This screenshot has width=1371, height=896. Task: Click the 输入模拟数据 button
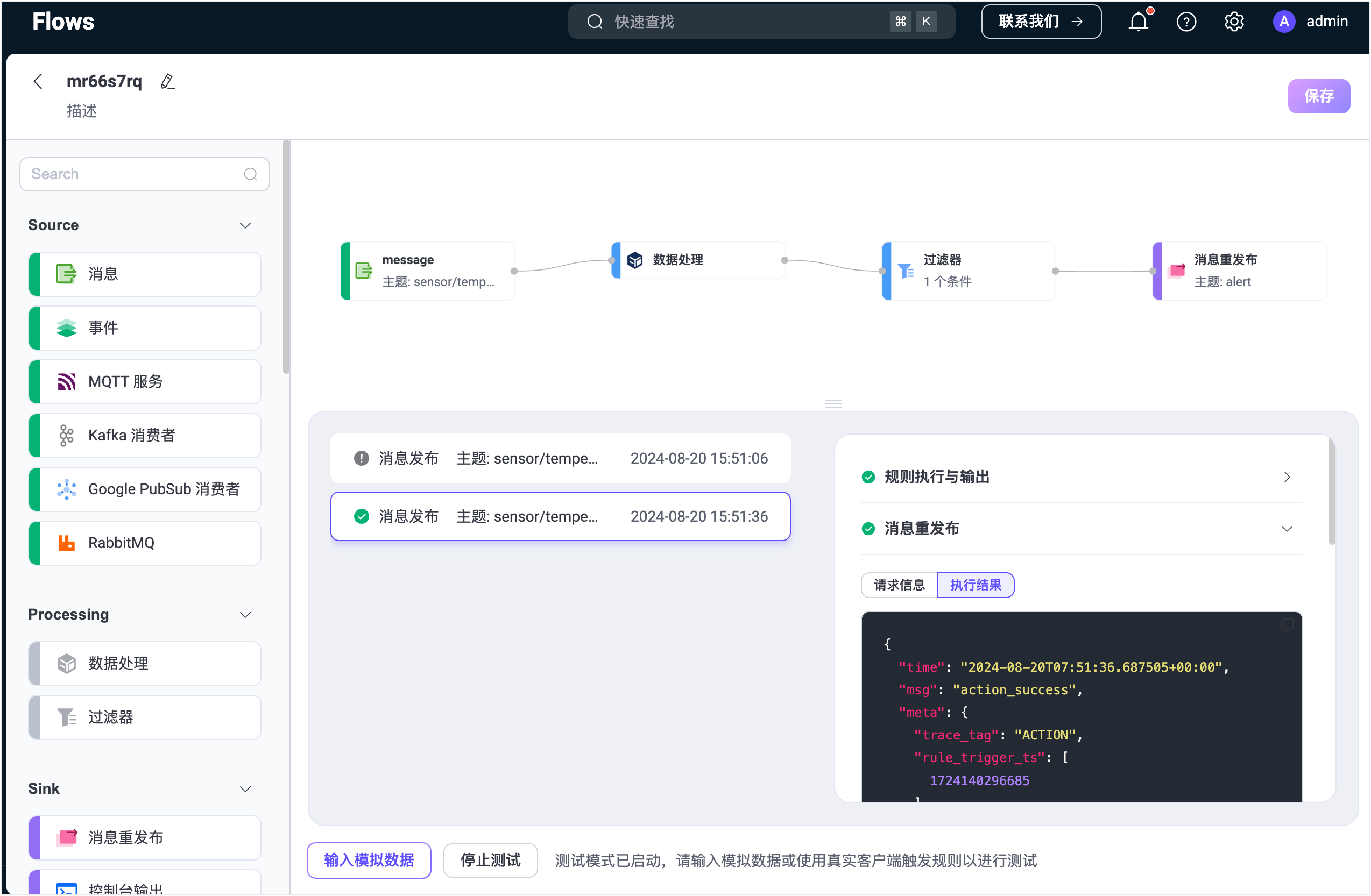(x=369, y=860)
